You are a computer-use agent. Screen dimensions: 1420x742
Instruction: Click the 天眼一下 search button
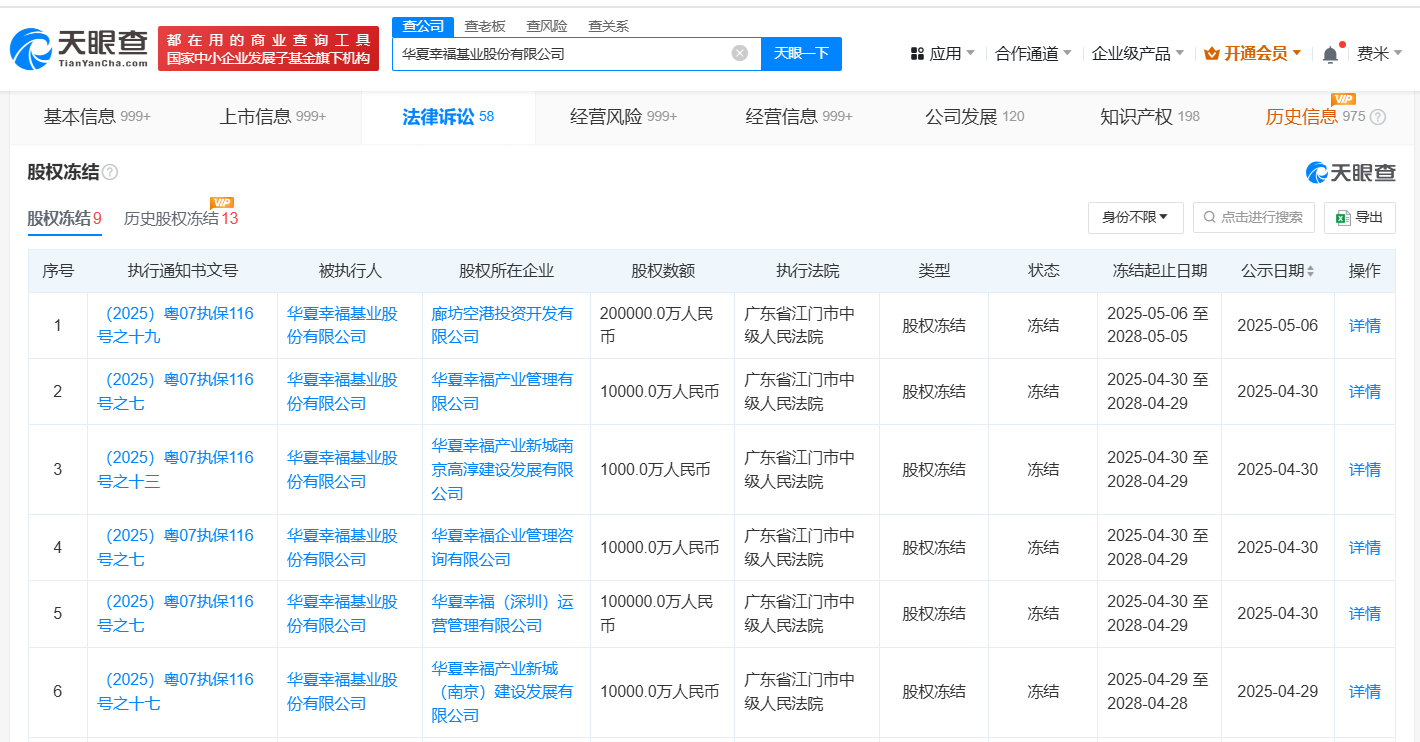801,53
